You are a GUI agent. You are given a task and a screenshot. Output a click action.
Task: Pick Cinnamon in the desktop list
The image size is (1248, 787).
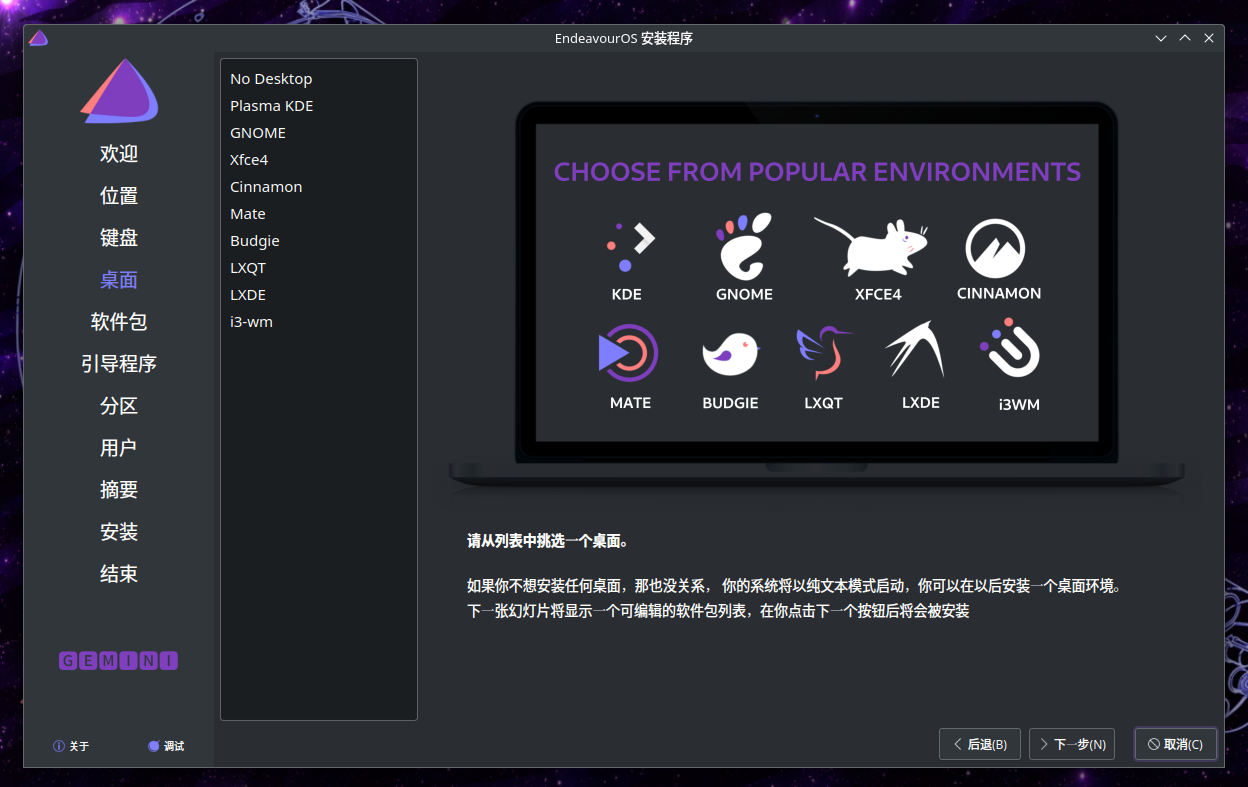click(x=318, y=187)
